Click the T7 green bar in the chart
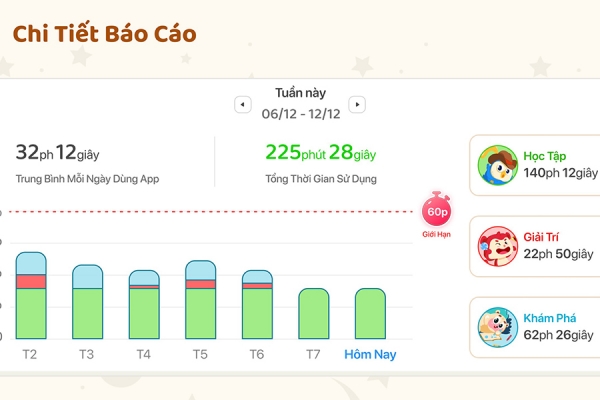600x400 pixels. click(314, 313)
